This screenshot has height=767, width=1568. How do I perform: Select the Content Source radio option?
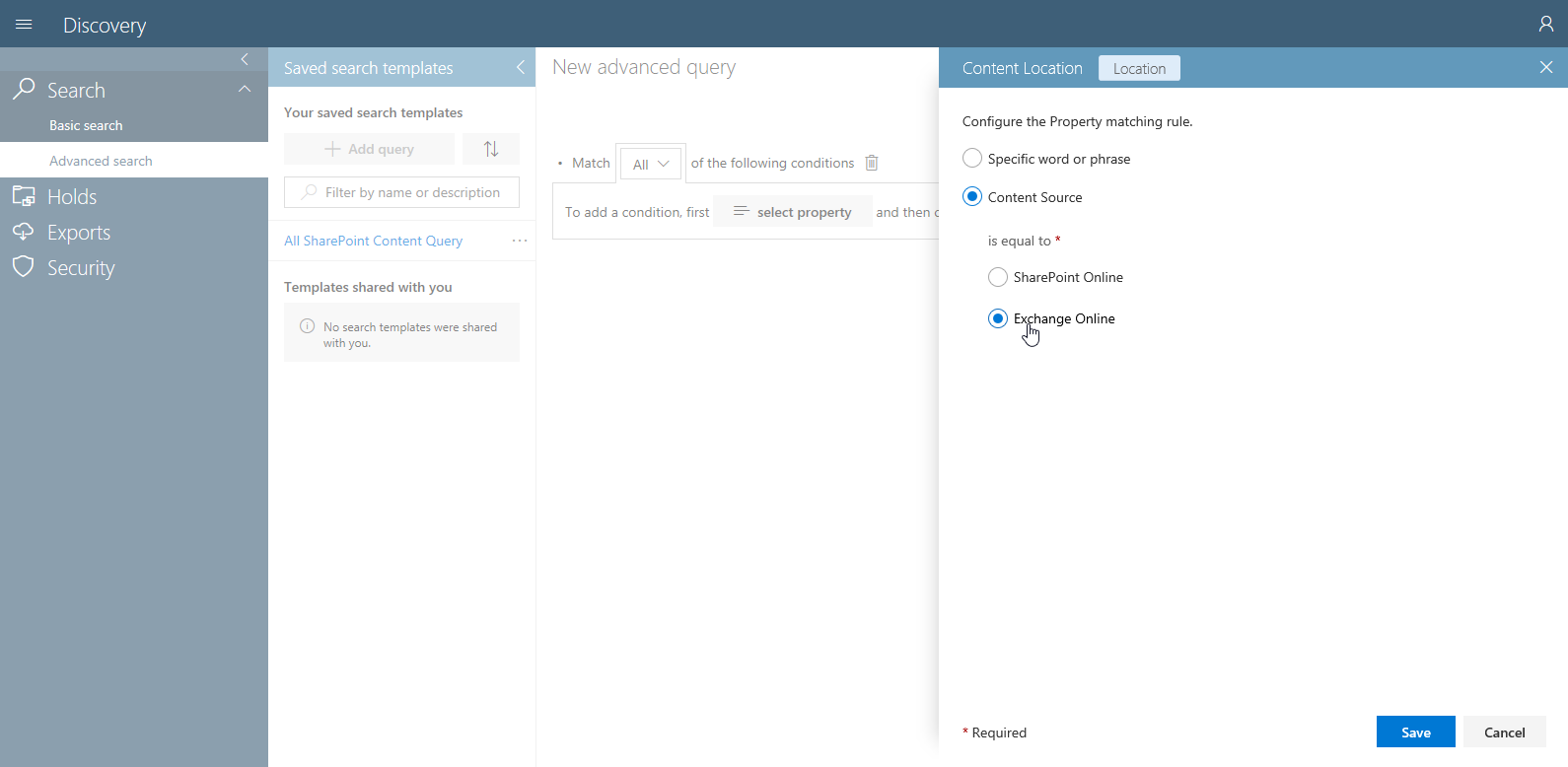tap(972, 196)
